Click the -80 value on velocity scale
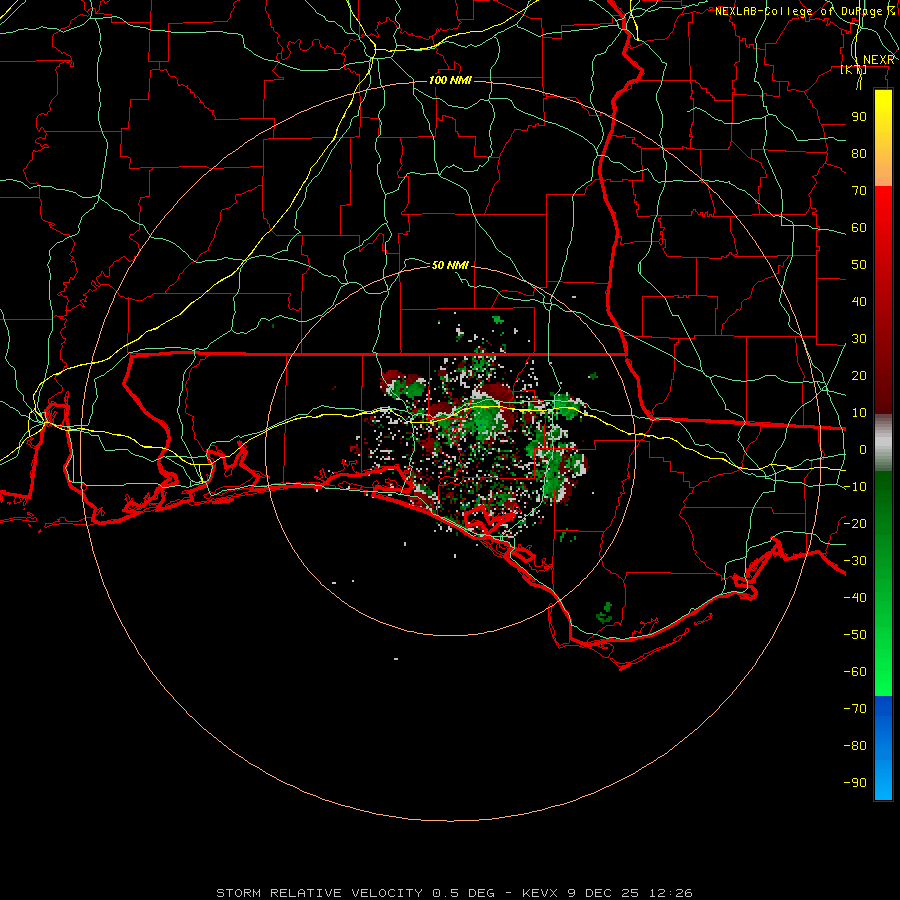900x900 pixels. coord(855,746)
